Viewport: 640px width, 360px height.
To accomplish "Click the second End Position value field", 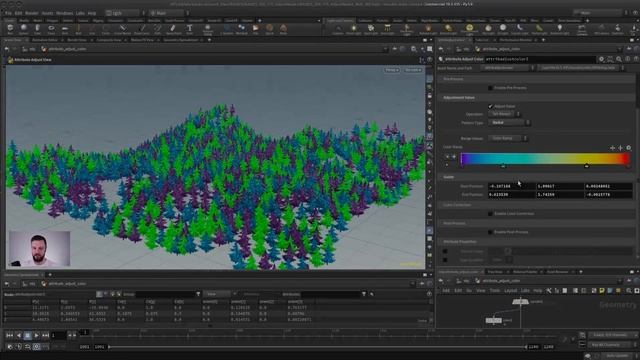I will [560, 195].
